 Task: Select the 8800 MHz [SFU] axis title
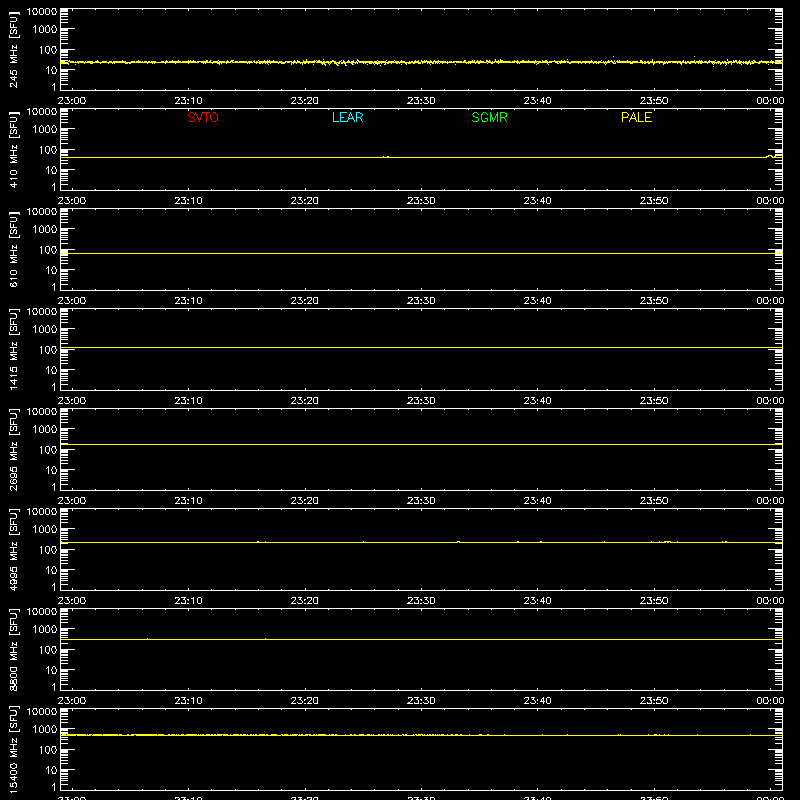[x=14, y=649]
